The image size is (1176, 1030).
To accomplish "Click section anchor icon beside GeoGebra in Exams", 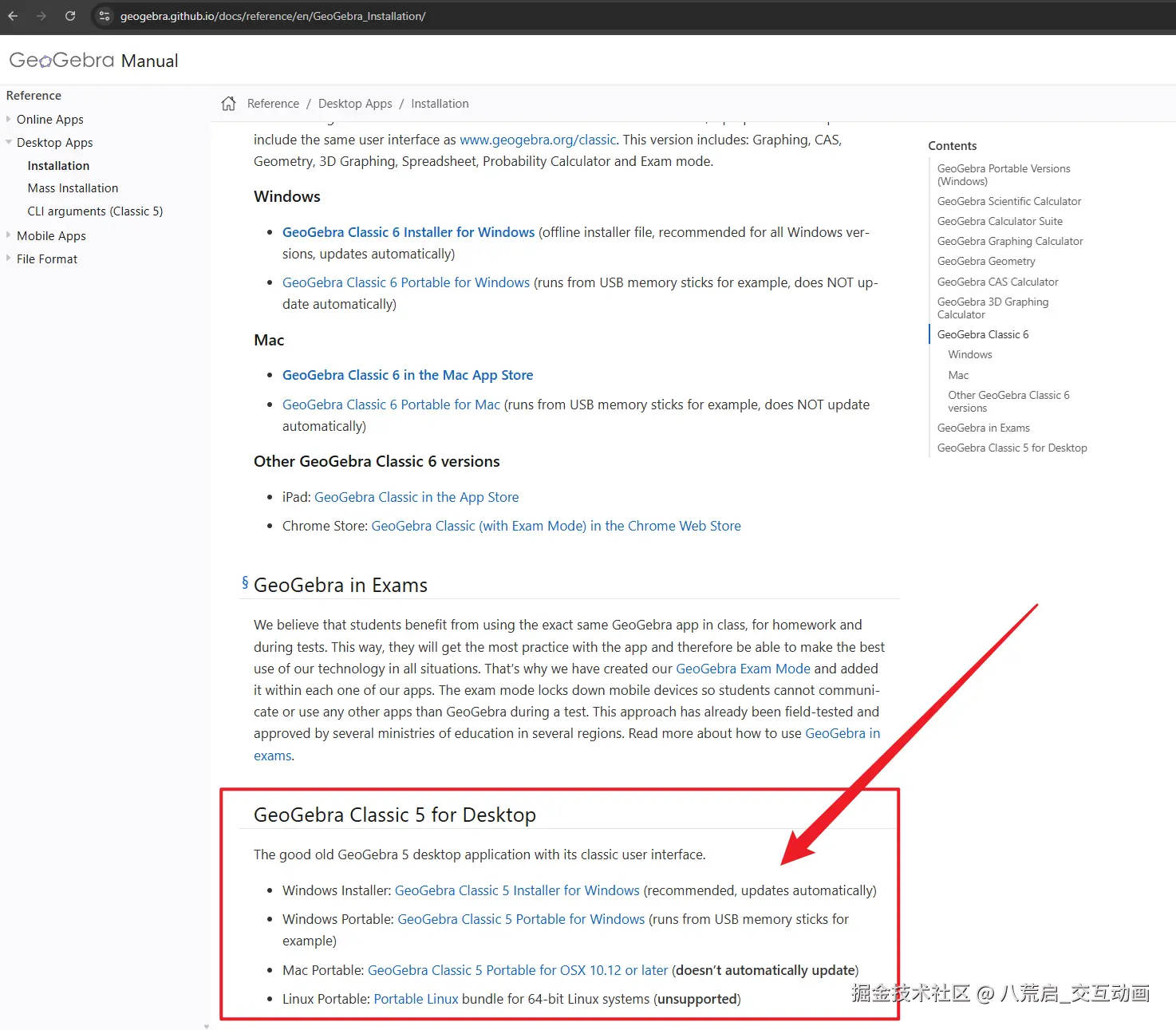I will (245, 583).
